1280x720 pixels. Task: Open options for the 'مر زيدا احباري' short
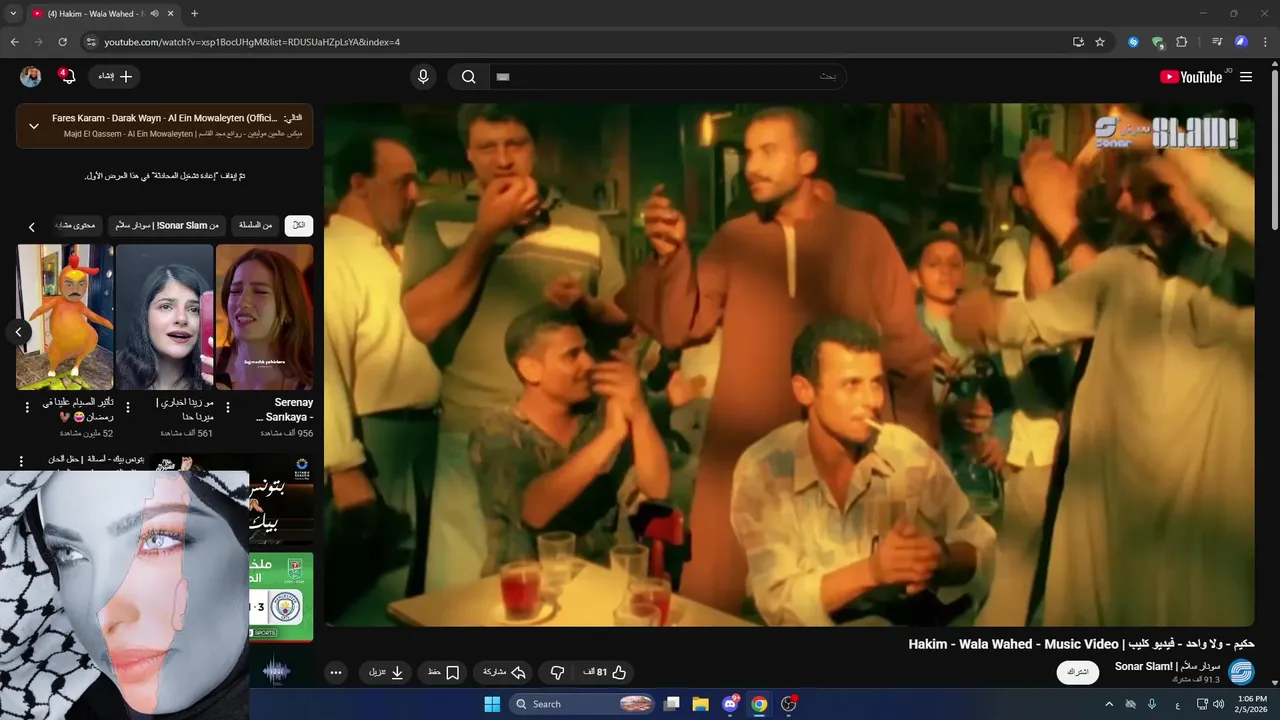[127, 407]
